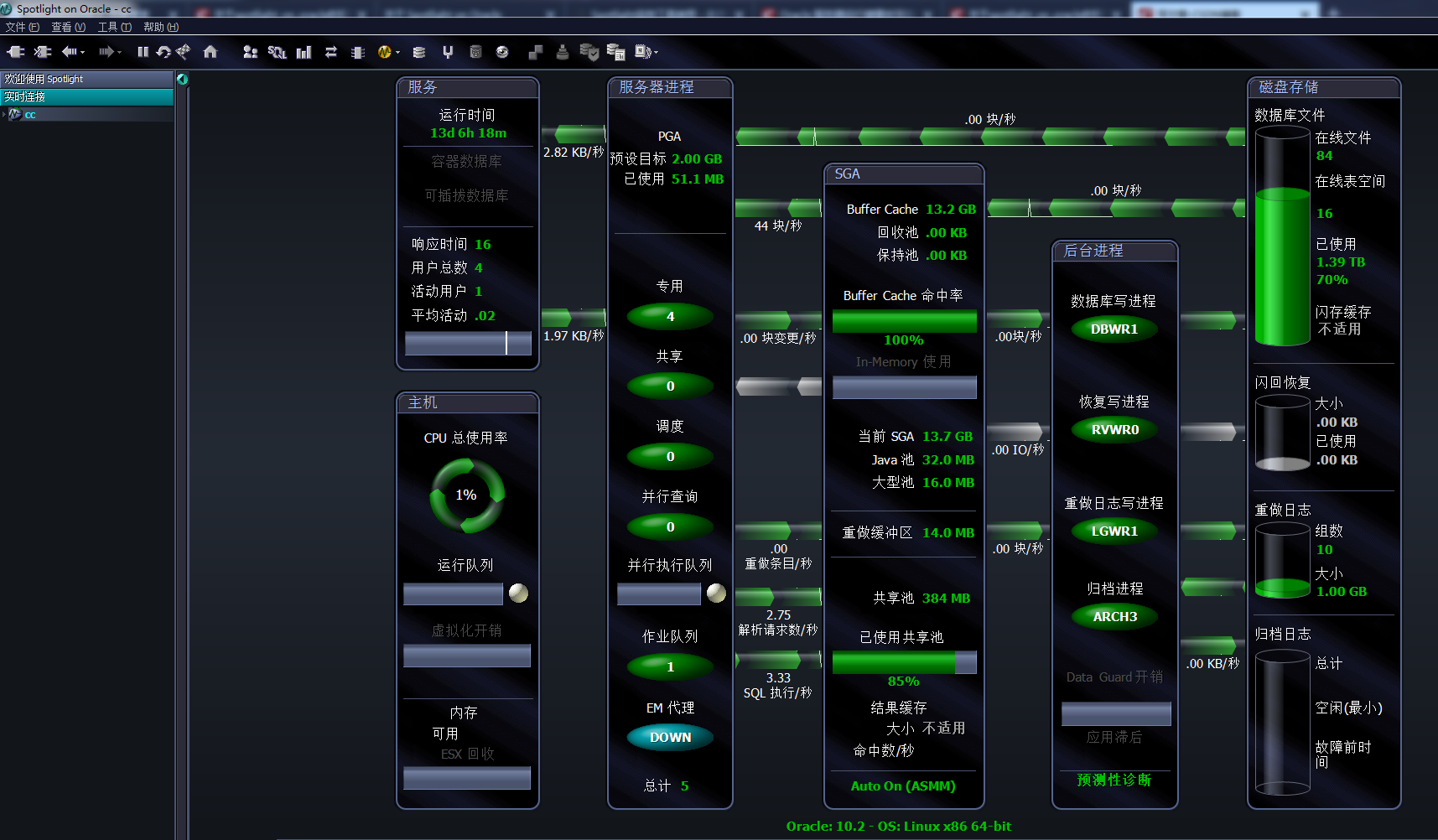This screenshot has width=1438, height=840.
Task: Click the 运行队列 gray bar
Action: point(453,594)
